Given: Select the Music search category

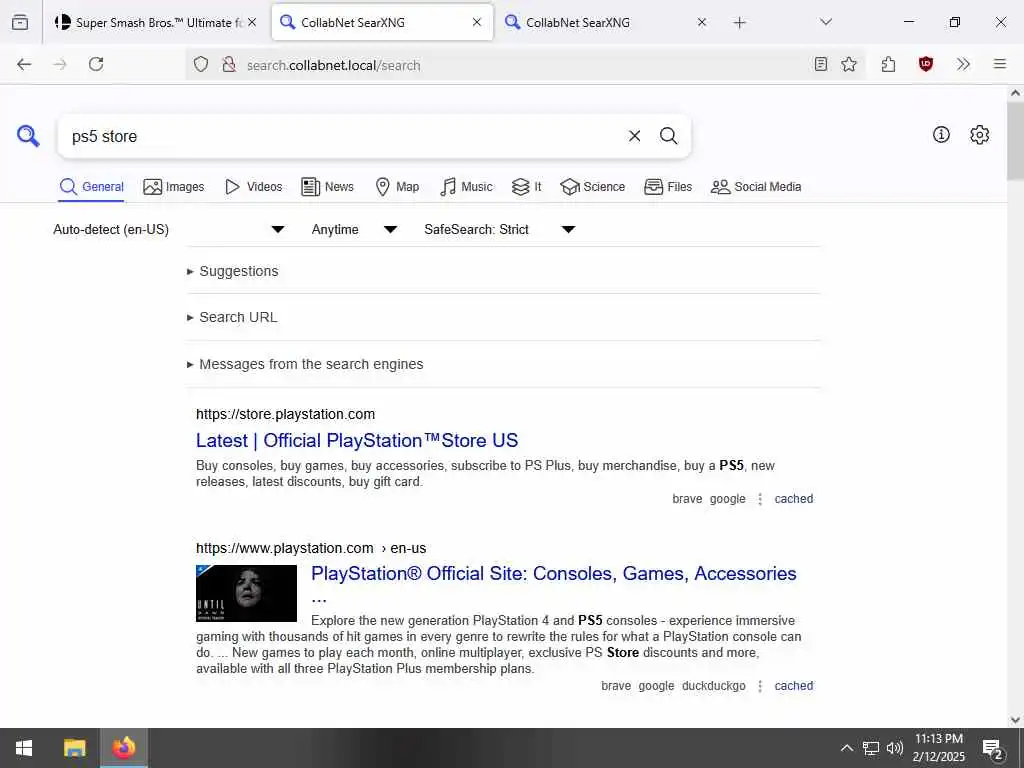Looking at the screenshot, I should [466, 187].
